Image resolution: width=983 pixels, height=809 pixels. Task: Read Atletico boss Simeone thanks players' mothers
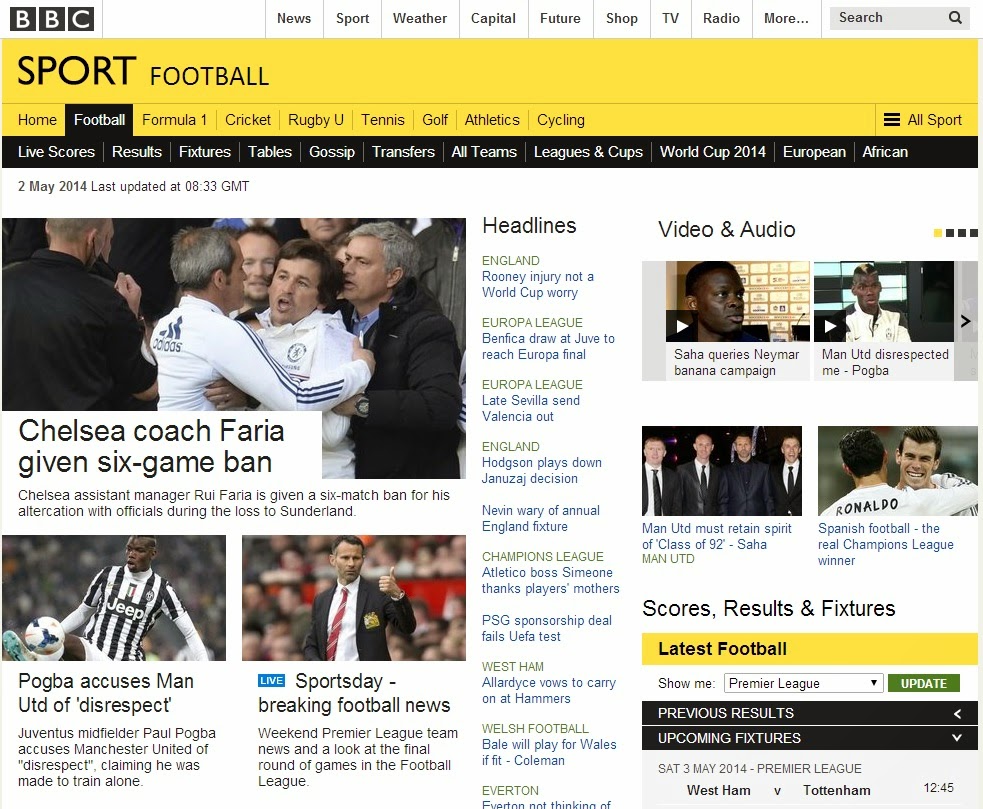pyautogui.click(x=550, y=581)
